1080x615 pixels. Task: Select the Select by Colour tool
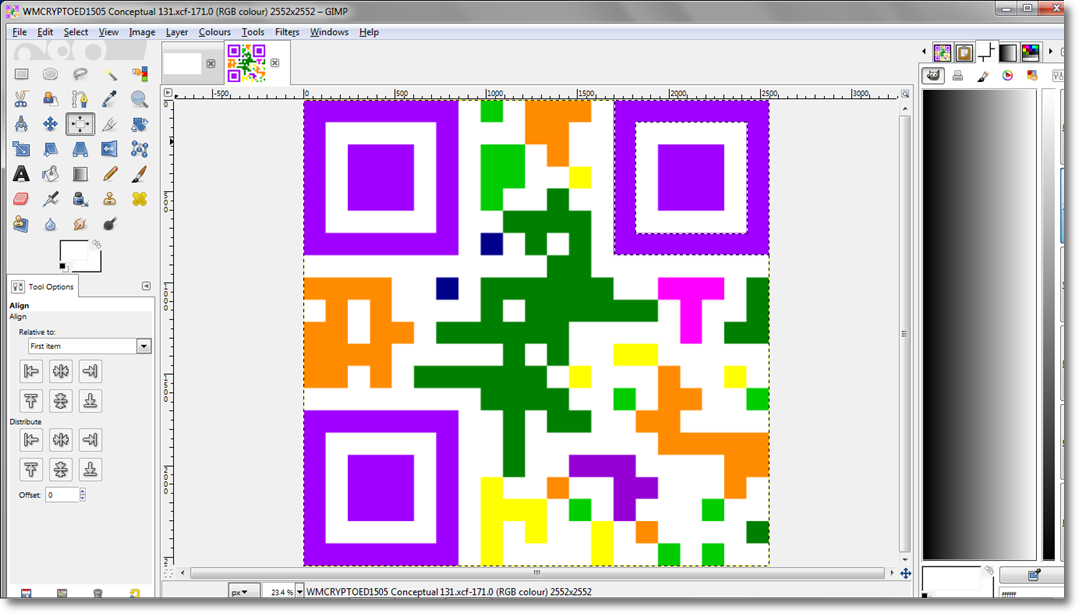coord(139,74)
